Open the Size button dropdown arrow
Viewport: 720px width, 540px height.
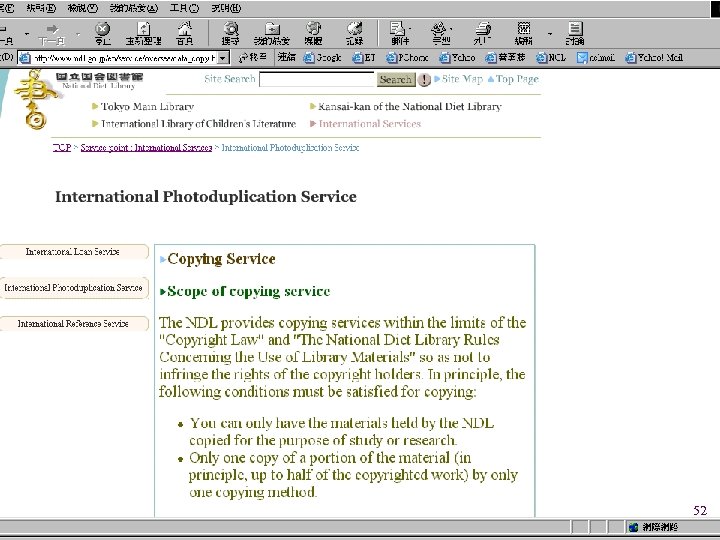(452, 29)
